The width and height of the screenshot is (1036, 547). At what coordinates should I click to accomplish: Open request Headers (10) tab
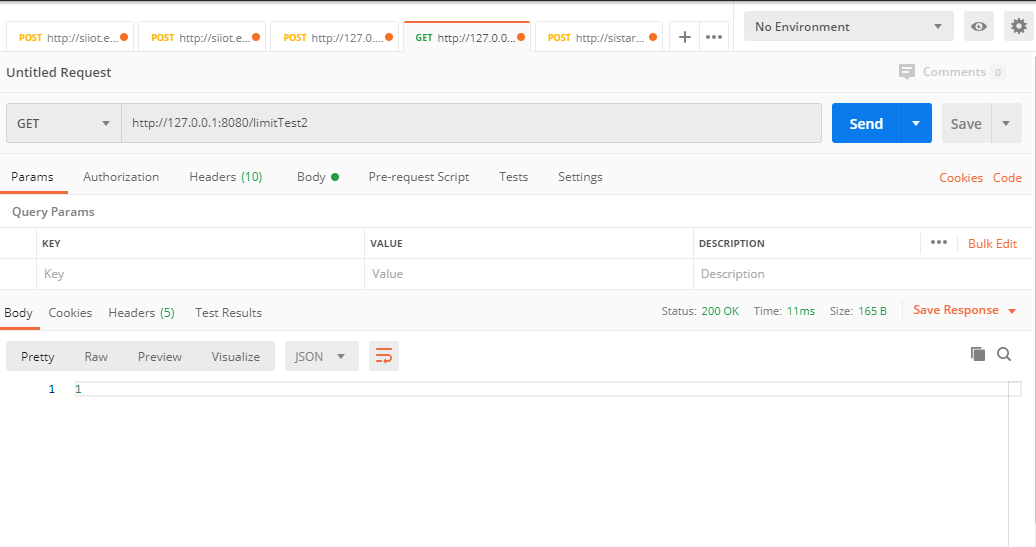226,177
